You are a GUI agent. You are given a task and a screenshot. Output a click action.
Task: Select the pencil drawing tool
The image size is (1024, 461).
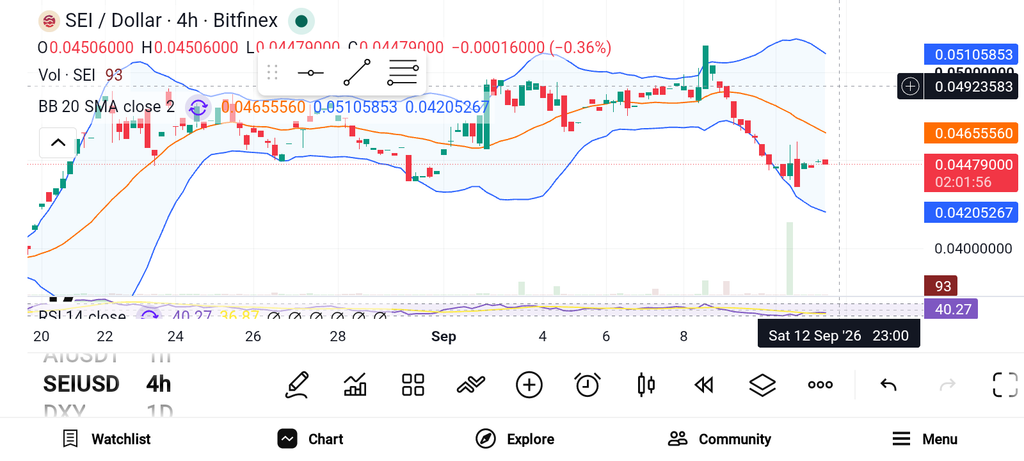pyautogui.click(x=296, y=385)
